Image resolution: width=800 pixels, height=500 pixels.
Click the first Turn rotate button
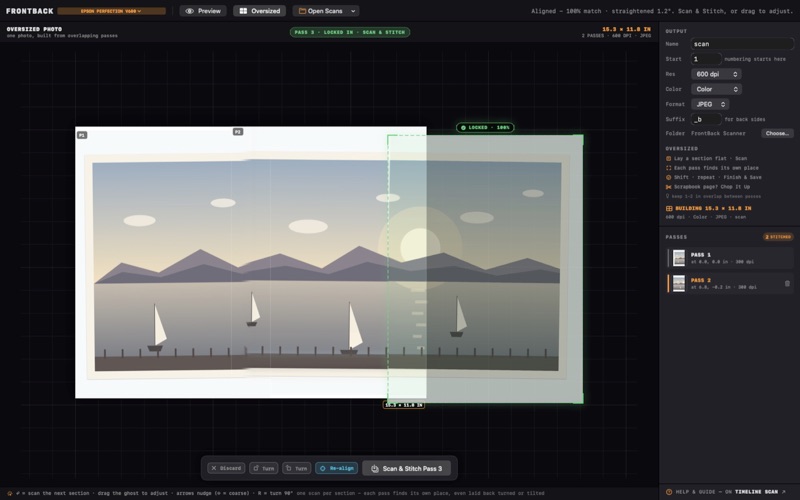263,468
